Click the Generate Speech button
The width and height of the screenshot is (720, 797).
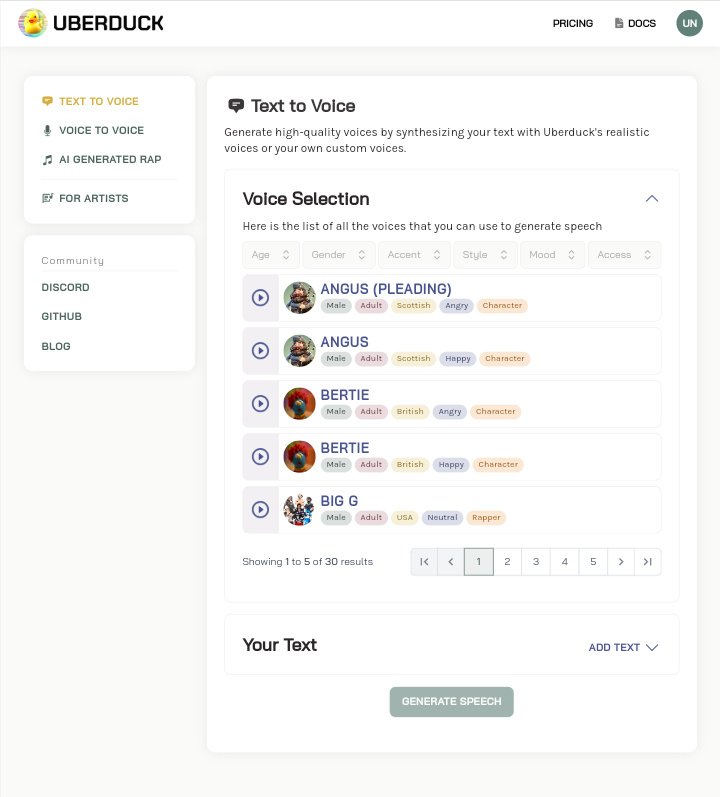point(451,701)
